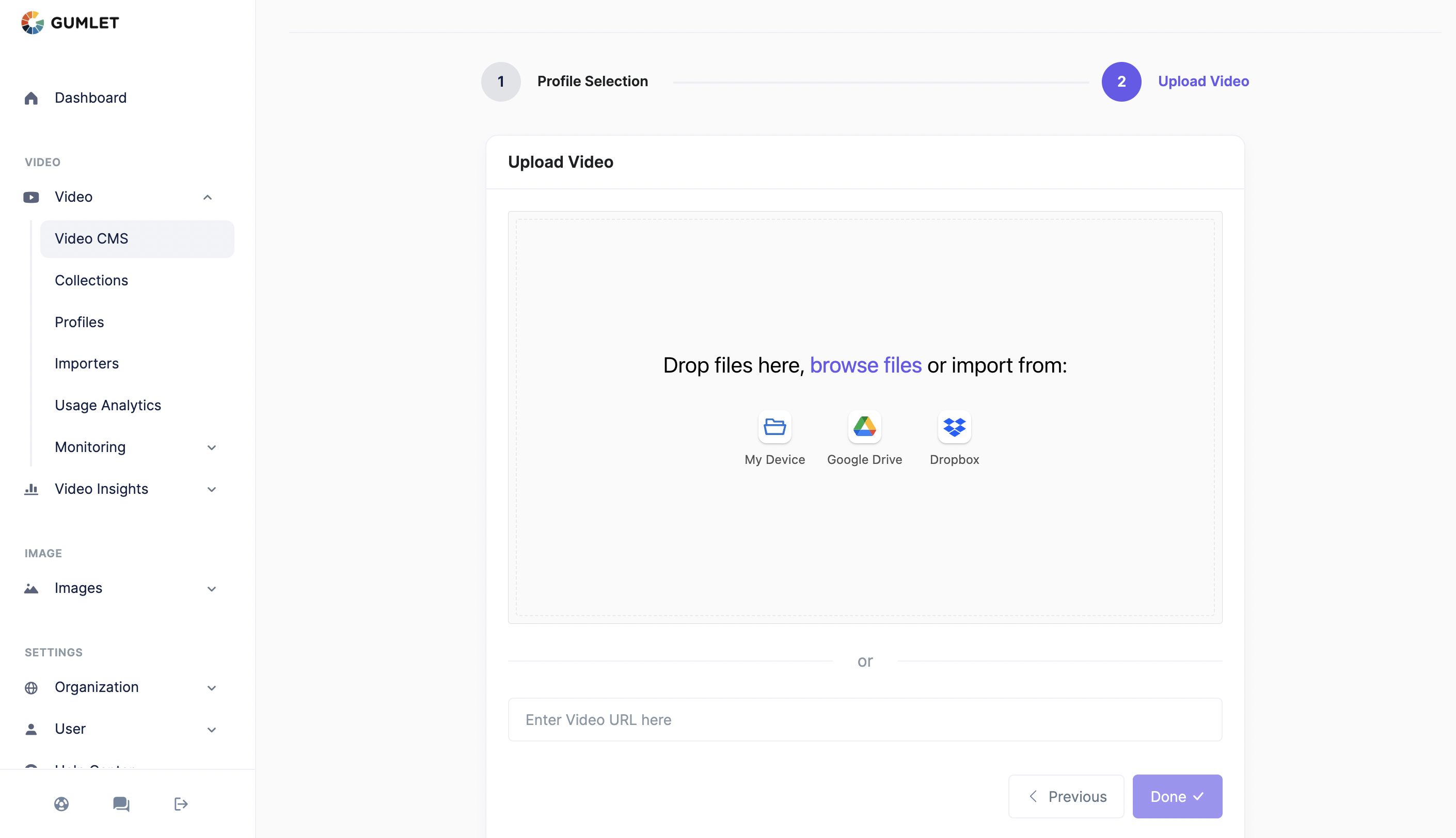Click the Dashboard home icon
The image size is (1456, 838).
pyautogui.click(x=31, y=99)
